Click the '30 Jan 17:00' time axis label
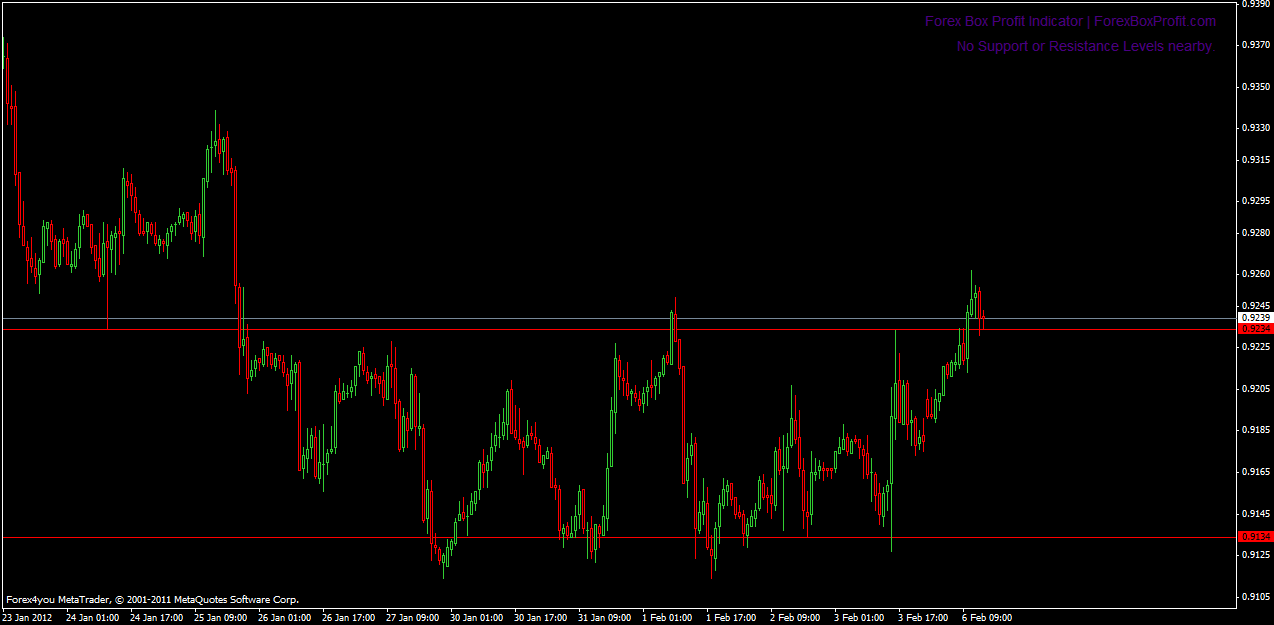 point(540,617)
